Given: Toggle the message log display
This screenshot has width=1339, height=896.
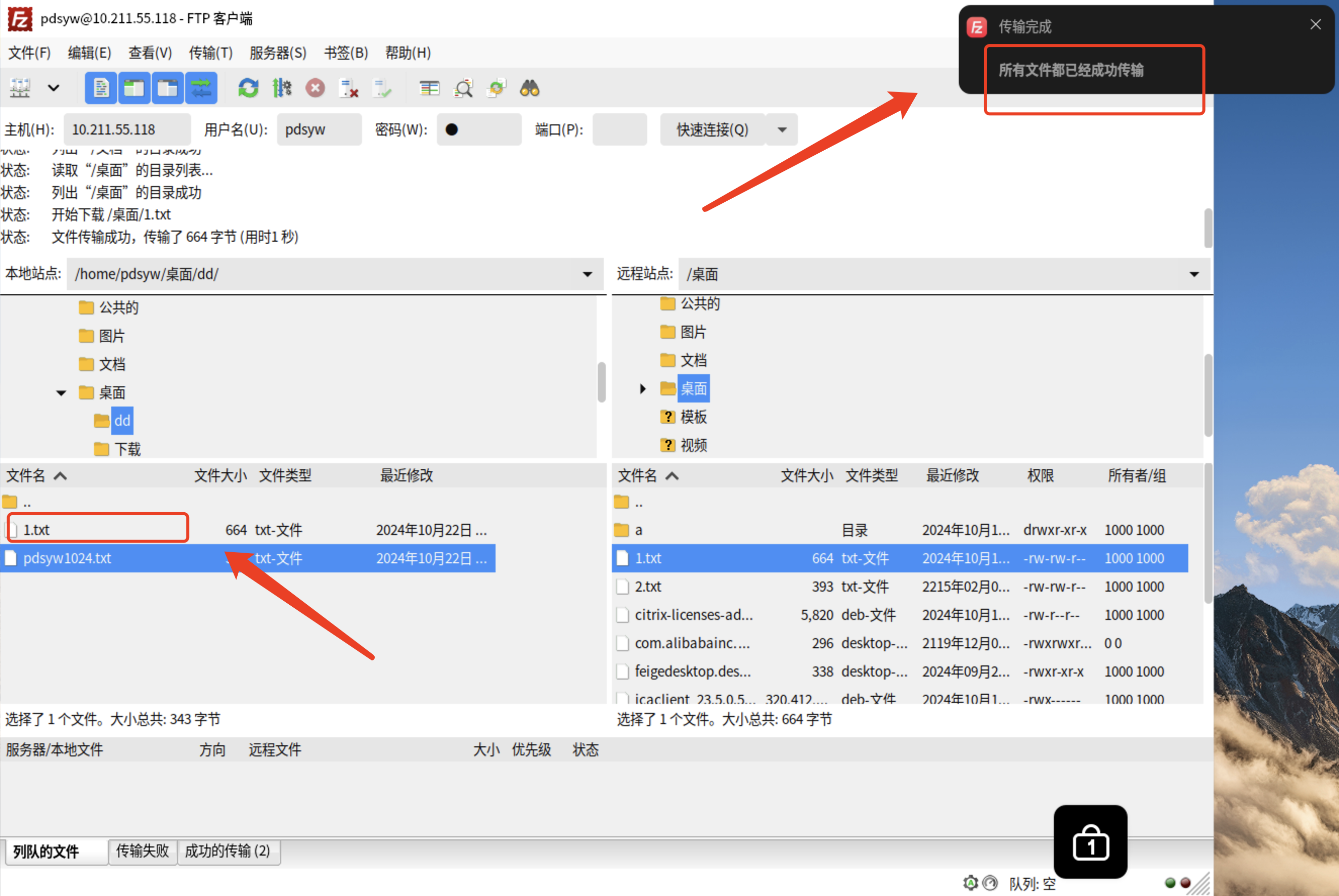Looking at the screenshot, I should pos(101,88).
